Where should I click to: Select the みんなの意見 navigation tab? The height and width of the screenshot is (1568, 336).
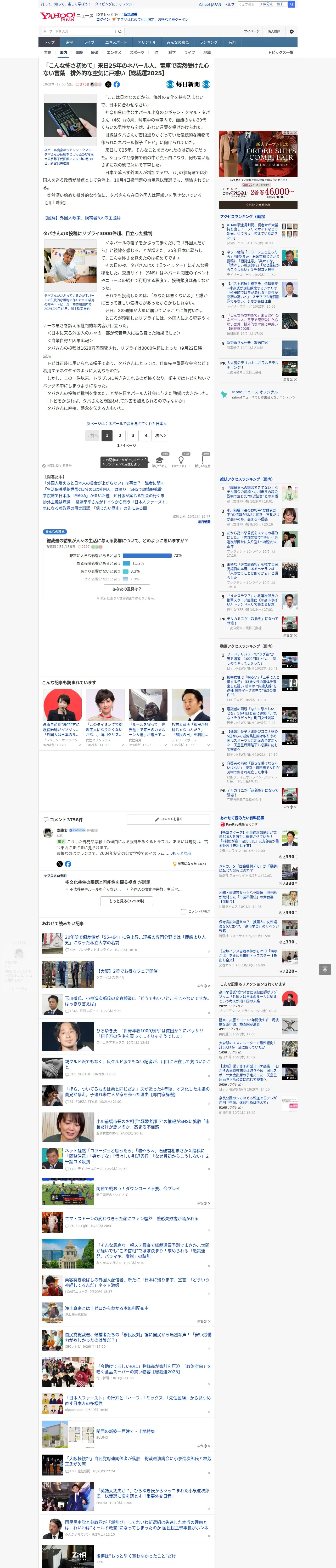point(177,42)
